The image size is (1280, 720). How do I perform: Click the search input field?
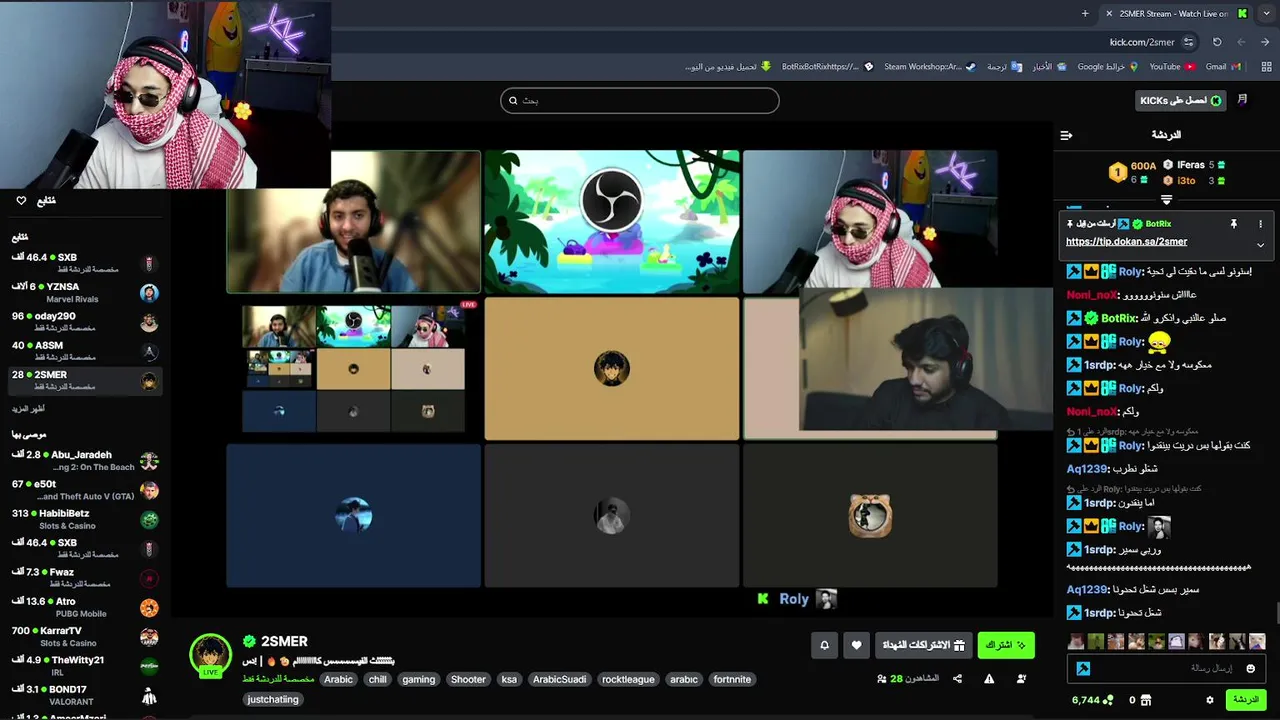point(640,100)
